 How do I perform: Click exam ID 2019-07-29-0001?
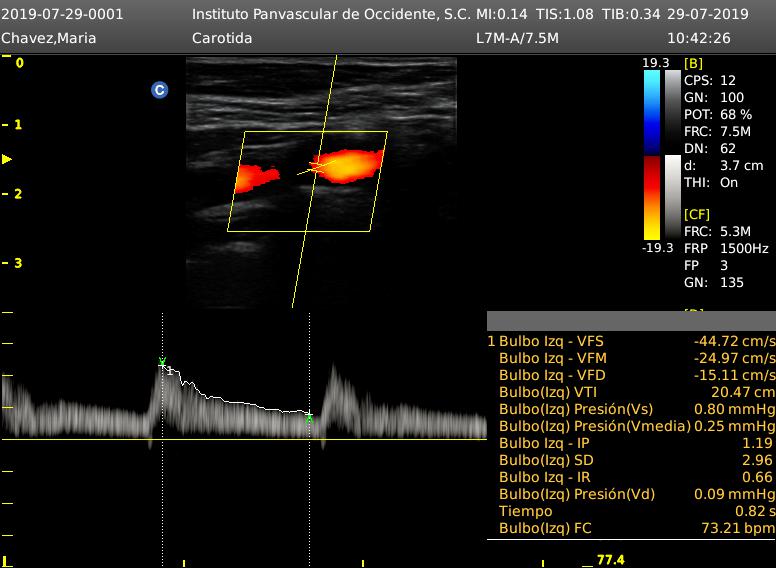[x=62, y=14]
